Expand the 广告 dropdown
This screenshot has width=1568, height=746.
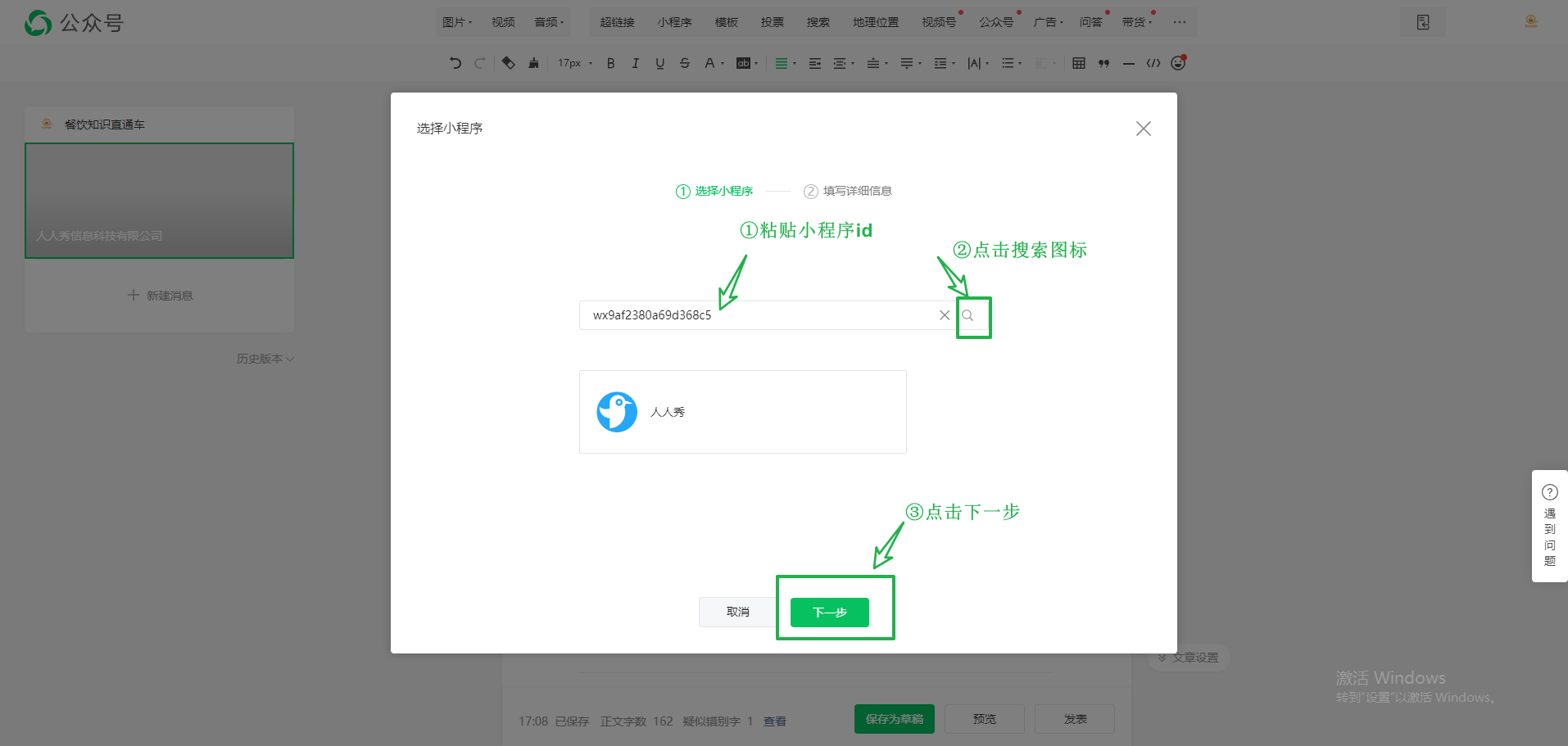(x=1049, y=22)
